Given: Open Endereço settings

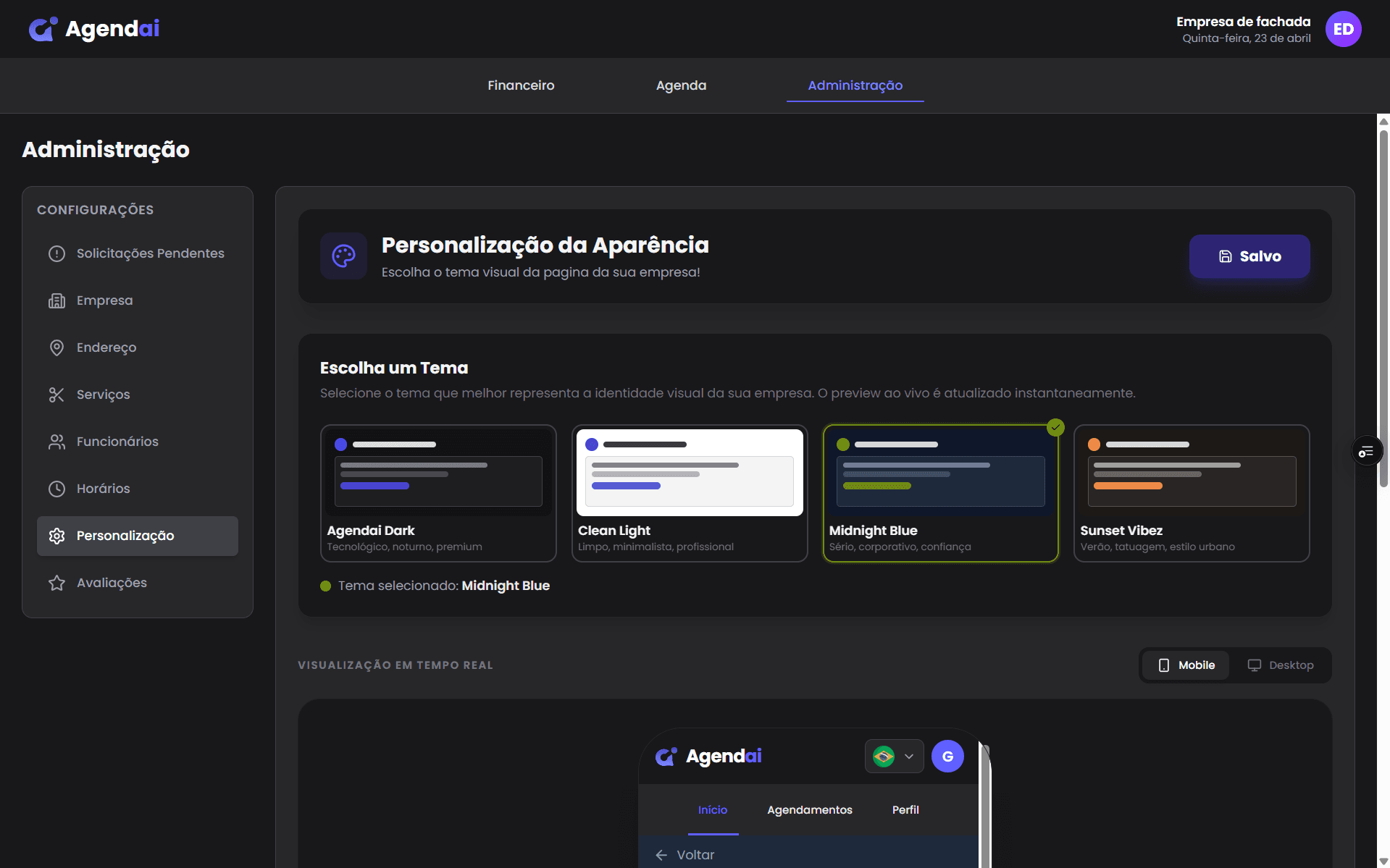Looking at the screenshot, I should (138, 347).
